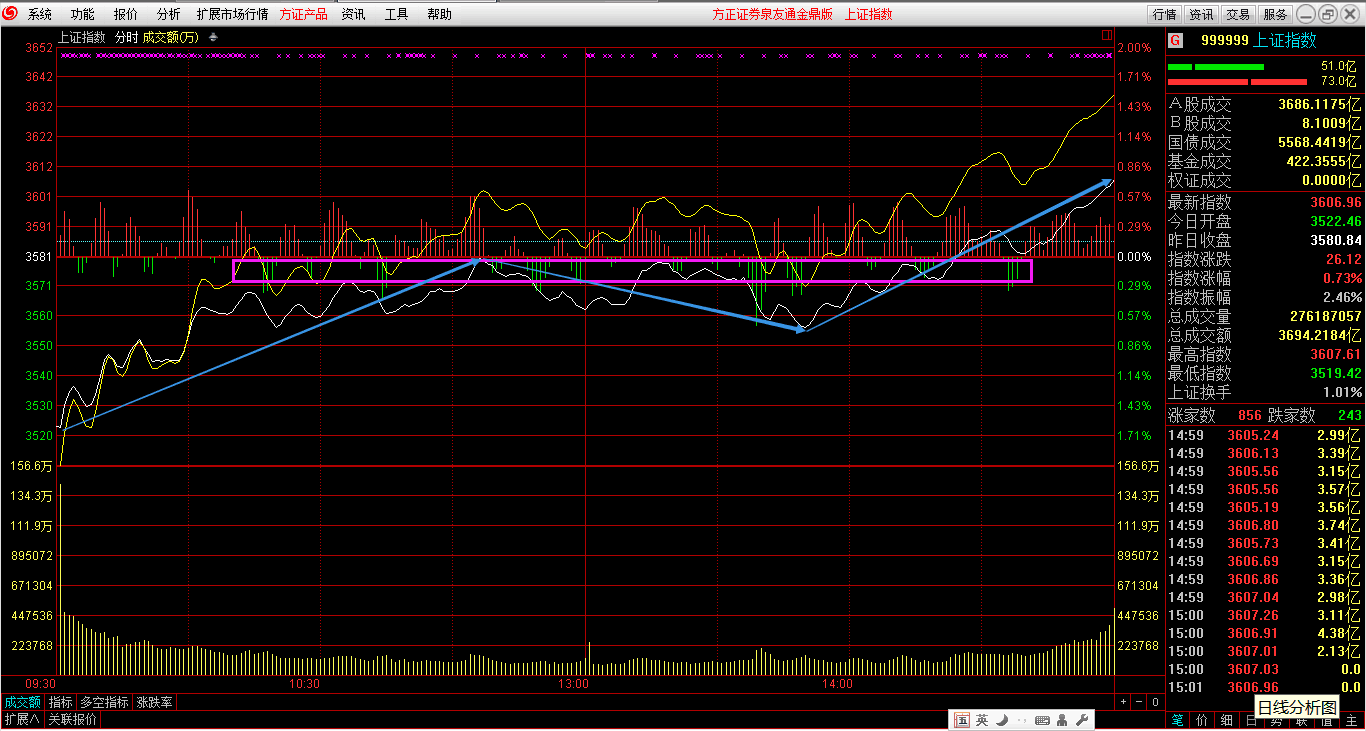The width and height of the screenshot is (1366, 731).
Task: Switch to the 多空指标 tab
Action: point(104,702)
